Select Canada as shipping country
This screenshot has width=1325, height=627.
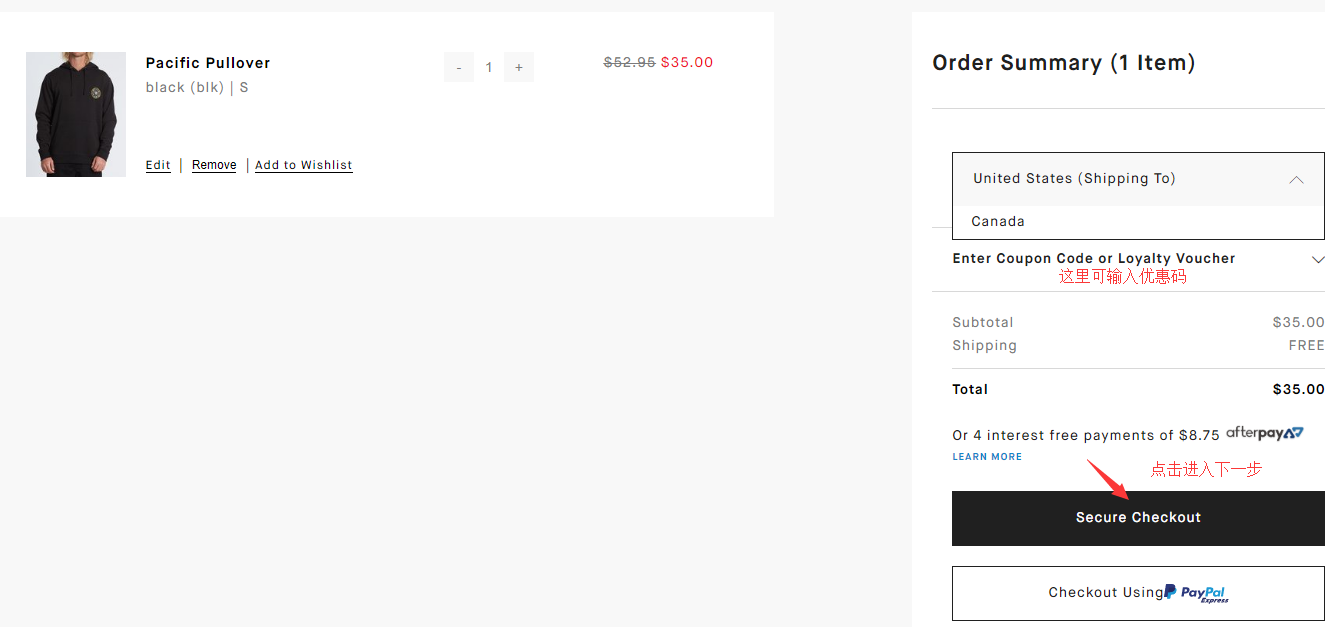pyautogui.click(x=998, y=222)
